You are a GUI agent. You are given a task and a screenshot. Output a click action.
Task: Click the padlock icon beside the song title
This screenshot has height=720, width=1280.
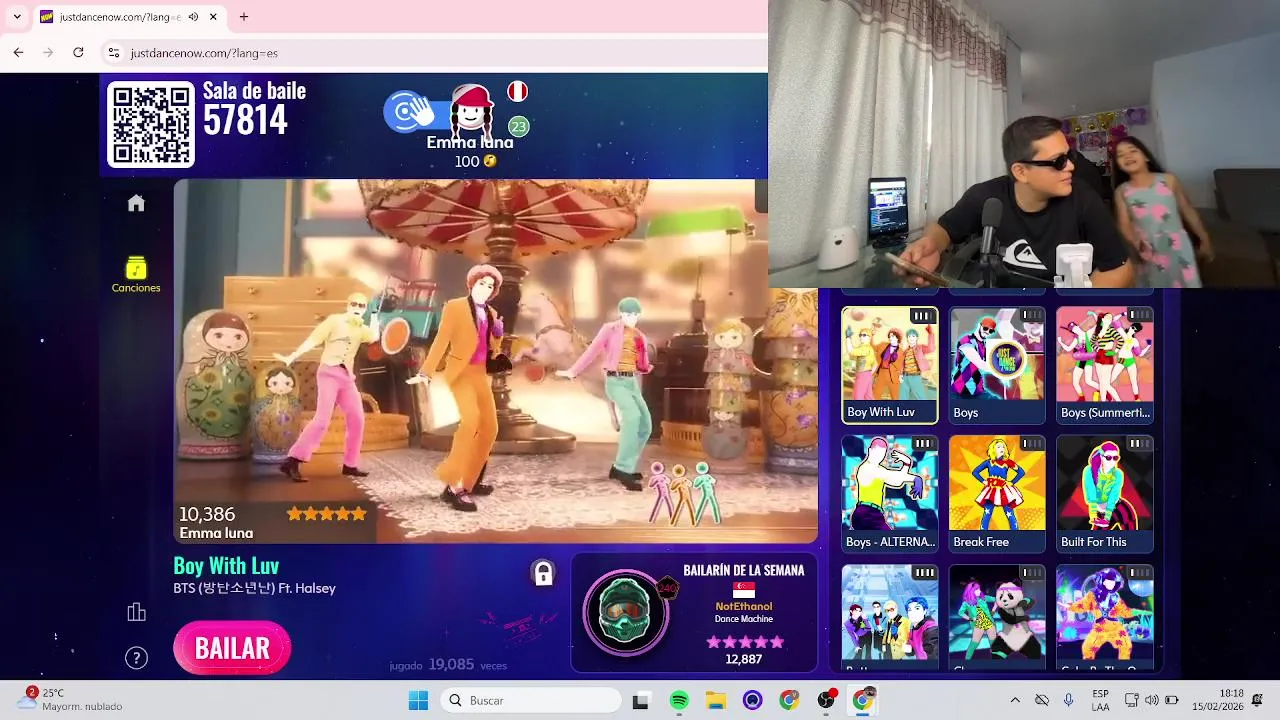(x=543, y=573)
